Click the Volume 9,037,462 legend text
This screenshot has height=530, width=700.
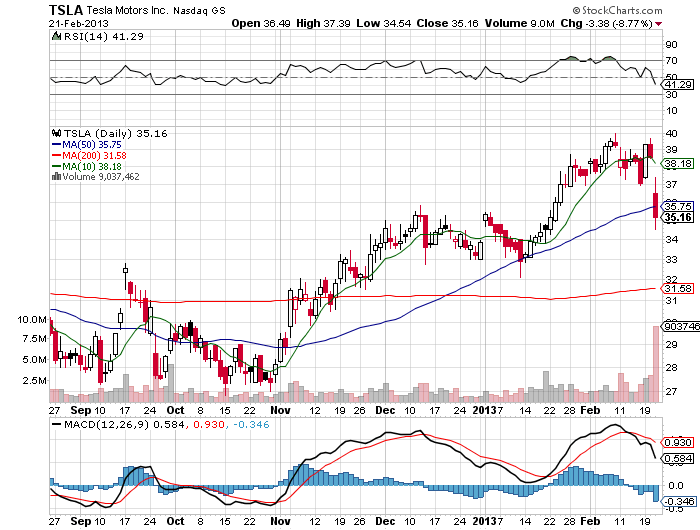coord(100,176)
